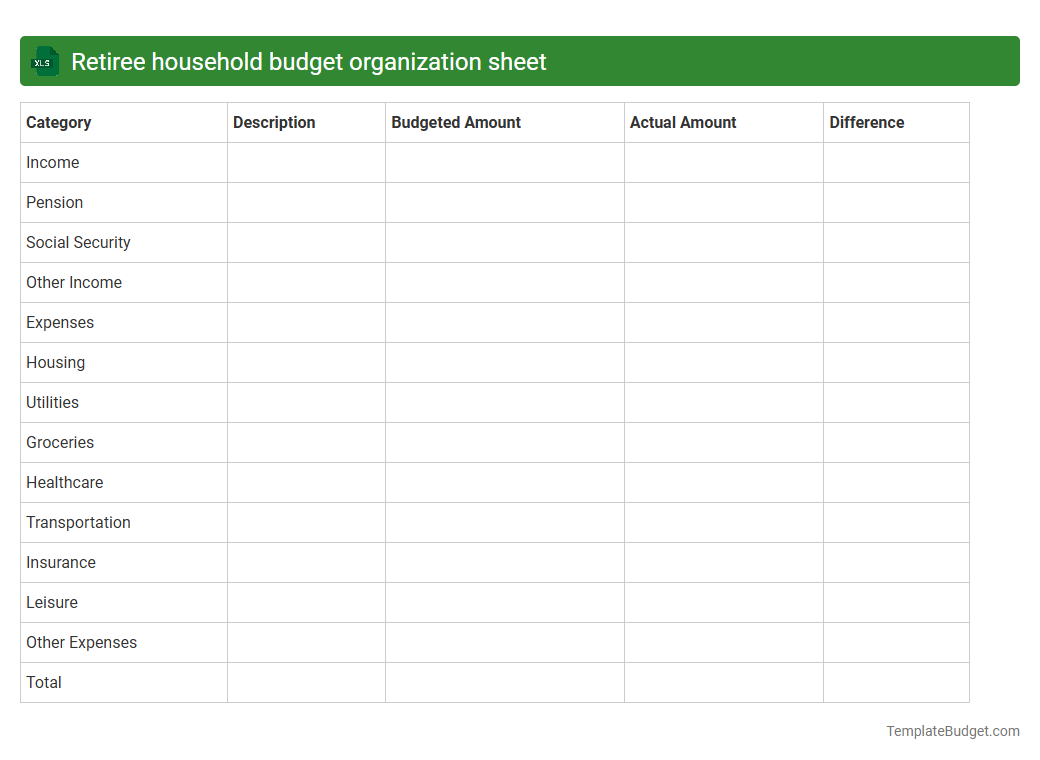Screen dimensions: 1040x760
Task: Select the Income row label
Action: 53,162
